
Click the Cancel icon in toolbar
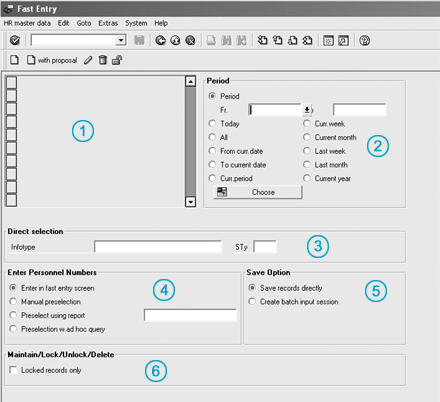[x=190, y=40]
